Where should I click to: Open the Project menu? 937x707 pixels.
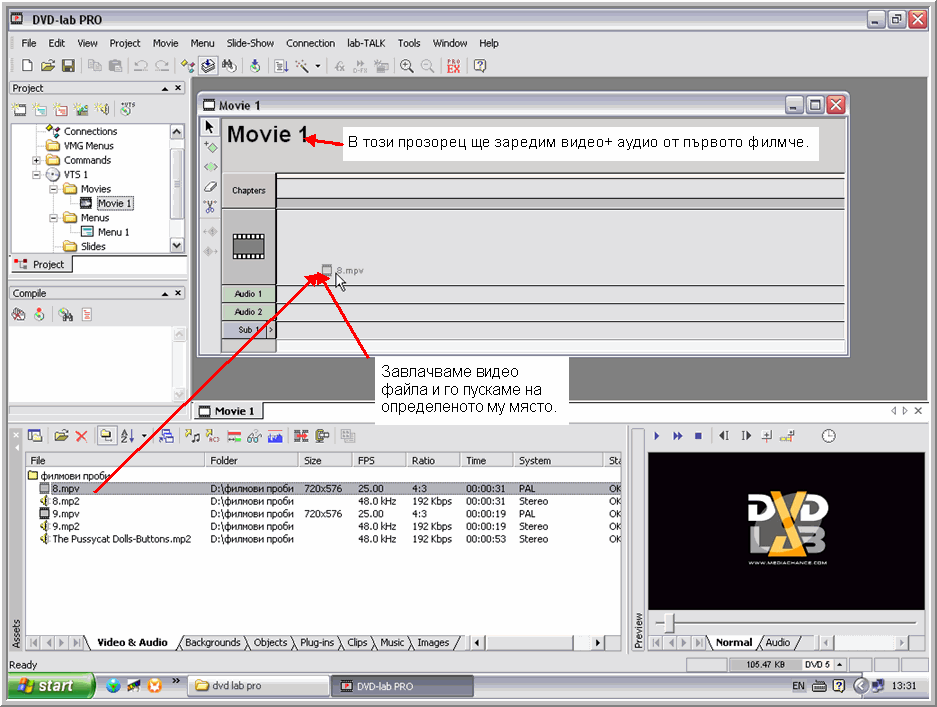click(x=125, y=43)
